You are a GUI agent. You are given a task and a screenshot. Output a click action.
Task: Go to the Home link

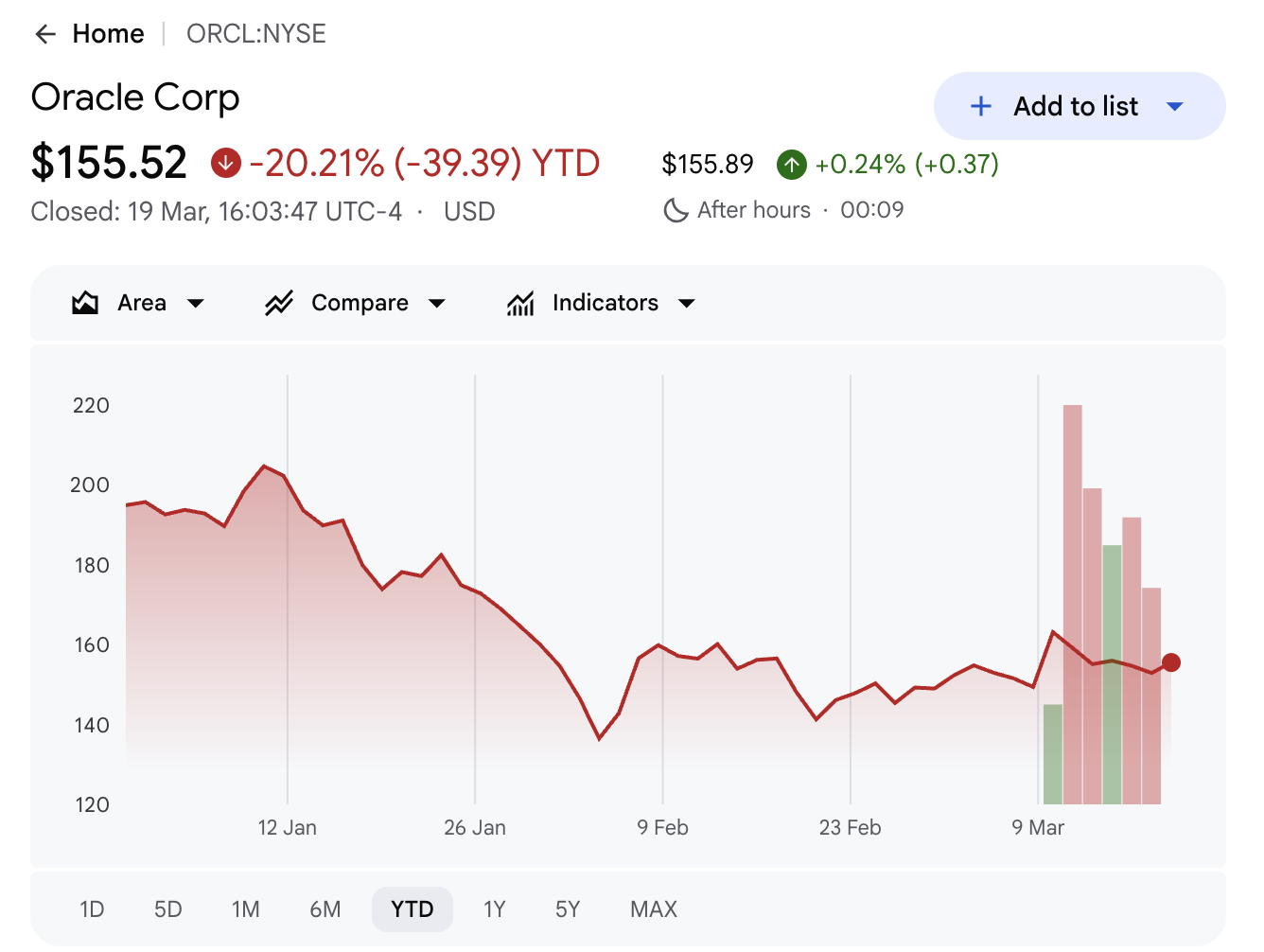pyautogui.click(x=108, y=34)
